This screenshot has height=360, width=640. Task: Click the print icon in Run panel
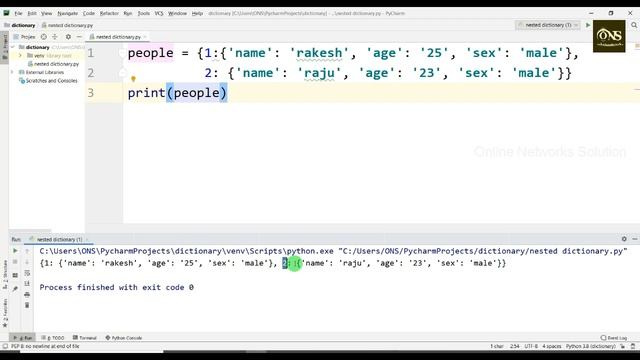click(x=27, y=294)
